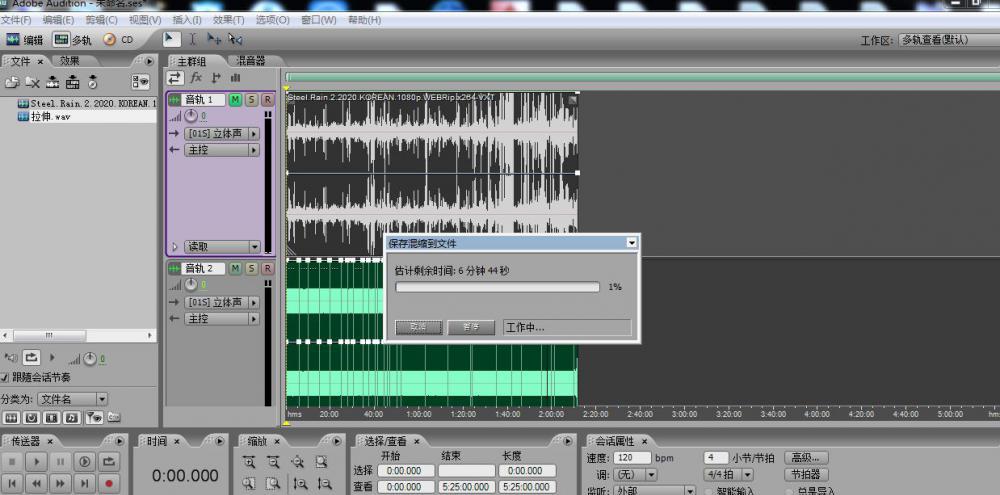This screenshot has width=1000, height=495.
Task: Select 拉伸.wav in the file list
Action: point(50,117)
